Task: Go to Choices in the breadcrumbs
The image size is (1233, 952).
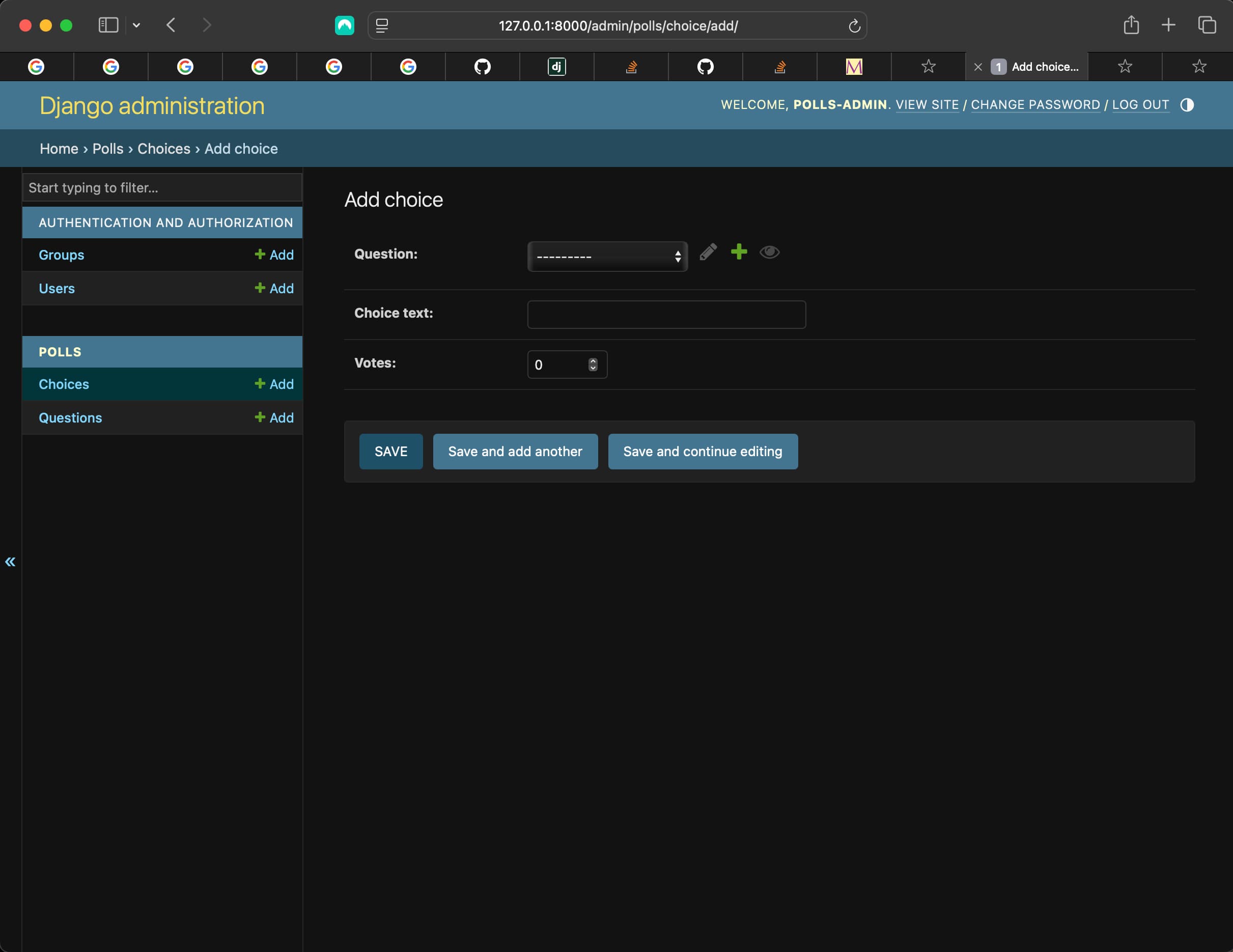Action: 164,149
